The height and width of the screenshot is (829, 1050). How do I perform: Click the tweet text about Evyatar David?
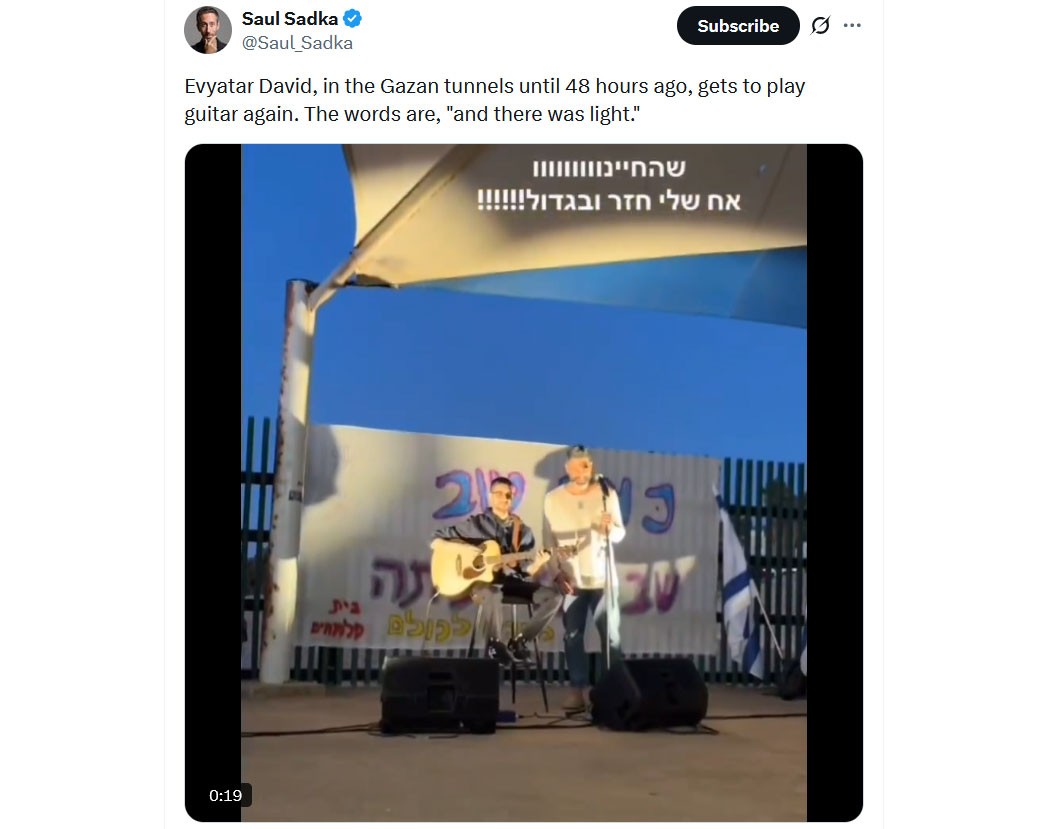494,100
